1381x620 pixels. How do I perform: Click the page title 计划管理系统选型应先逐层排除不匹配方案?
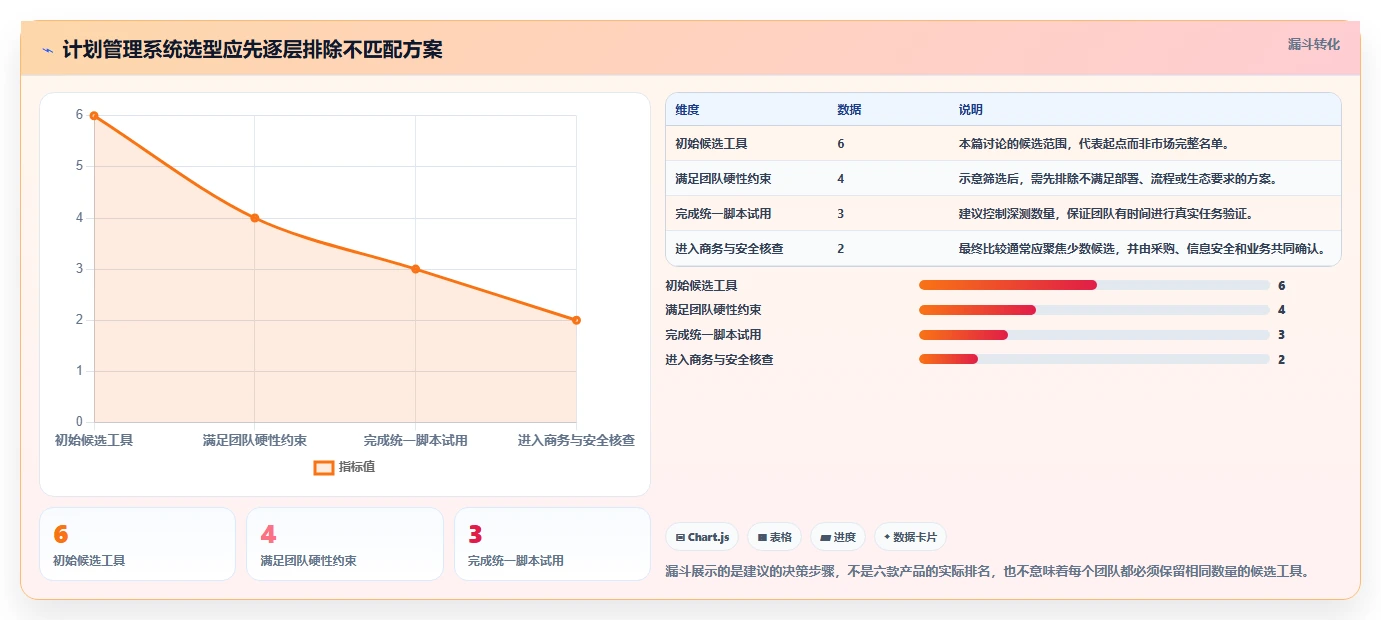252,50
